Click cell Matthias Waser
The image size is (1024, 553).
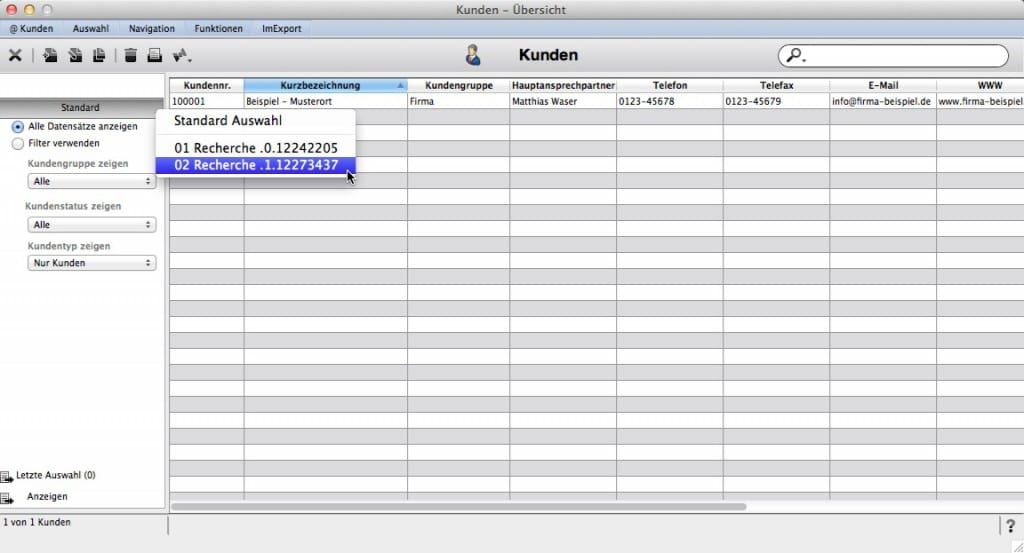(x=563, y=102)
